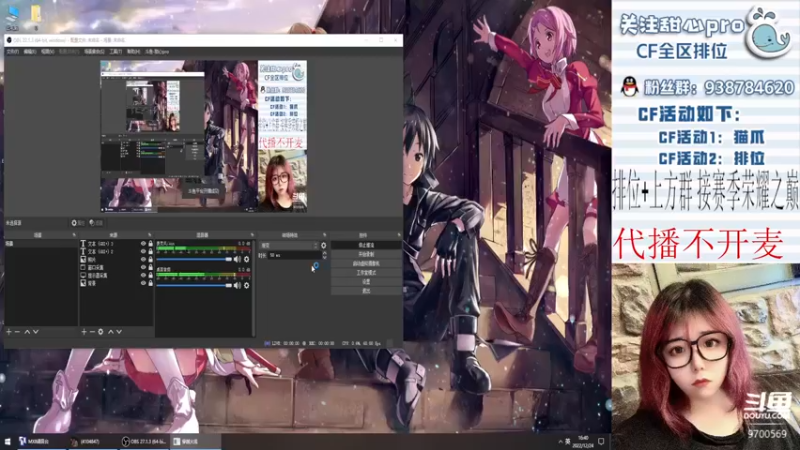
Task: Toggle the lock on 文本 (GDI+) 3
Action: tap(151, 244)
